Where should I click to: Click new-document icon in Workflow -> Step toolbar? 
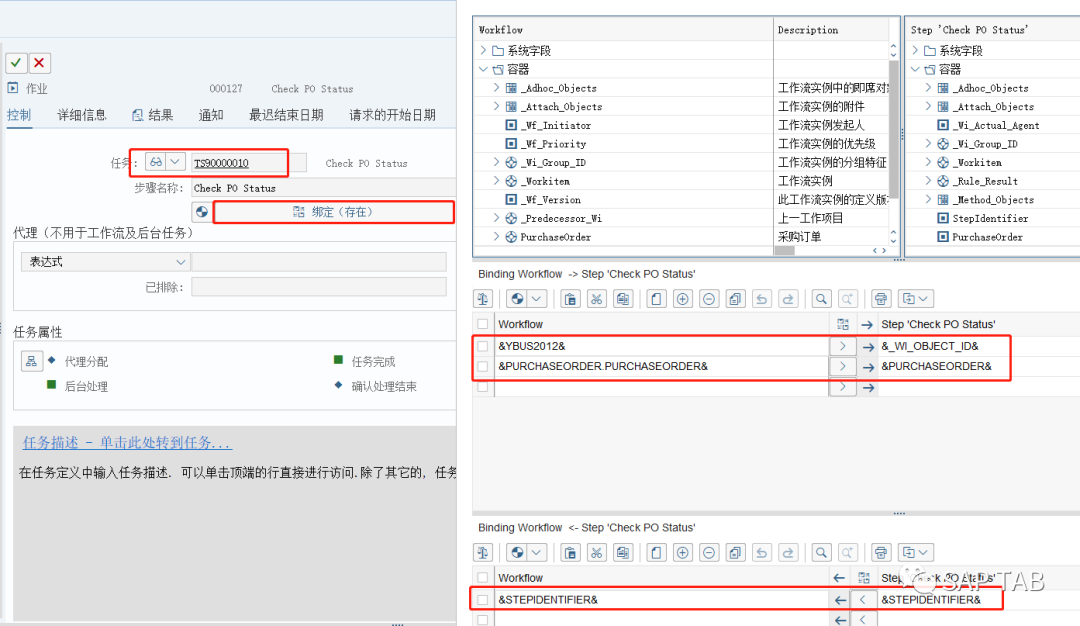(x=656, y=299)
